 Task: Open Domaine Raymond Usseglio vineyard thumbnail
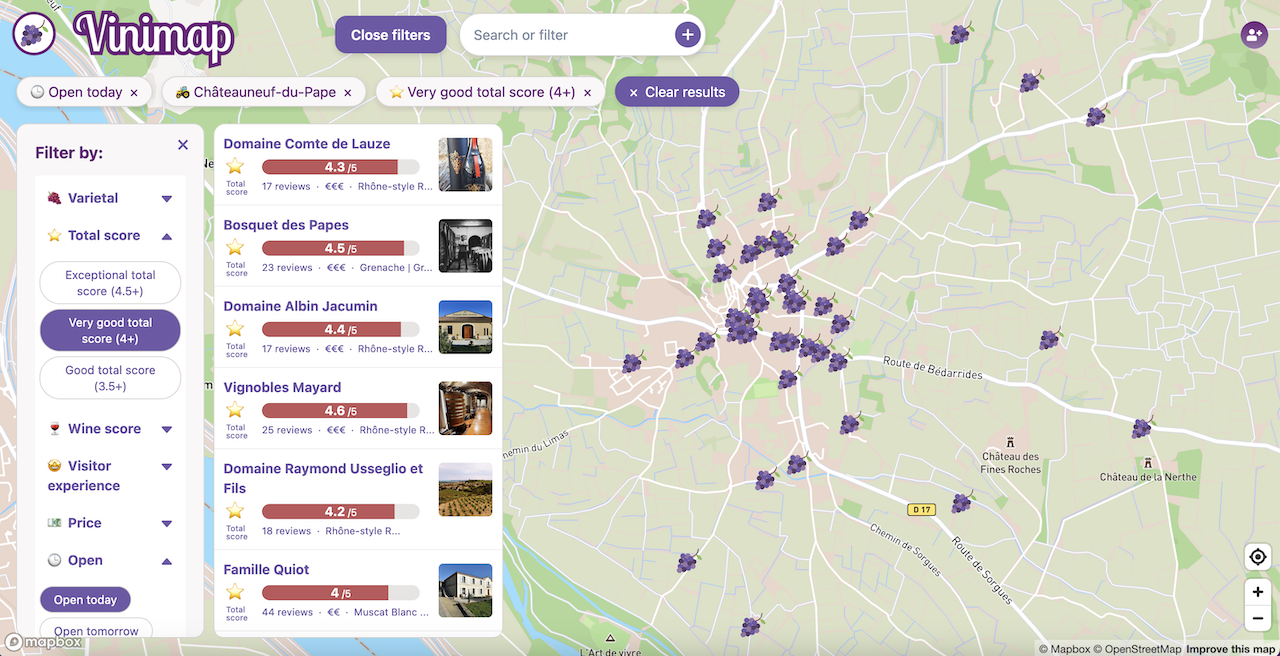465,490
